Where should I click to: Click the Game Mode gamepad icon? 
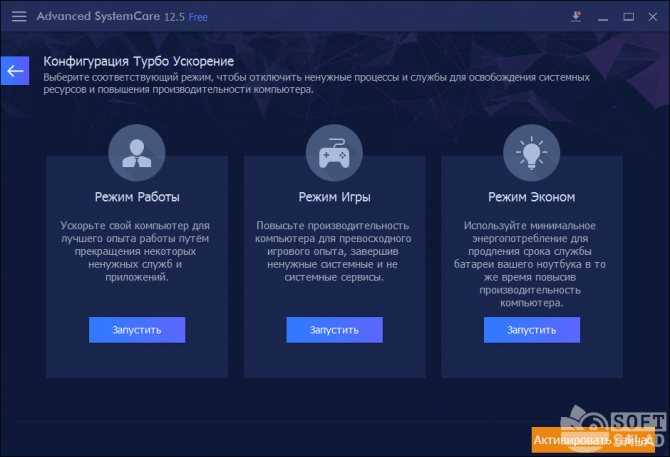pyautogui.click(x=334, y=152)
